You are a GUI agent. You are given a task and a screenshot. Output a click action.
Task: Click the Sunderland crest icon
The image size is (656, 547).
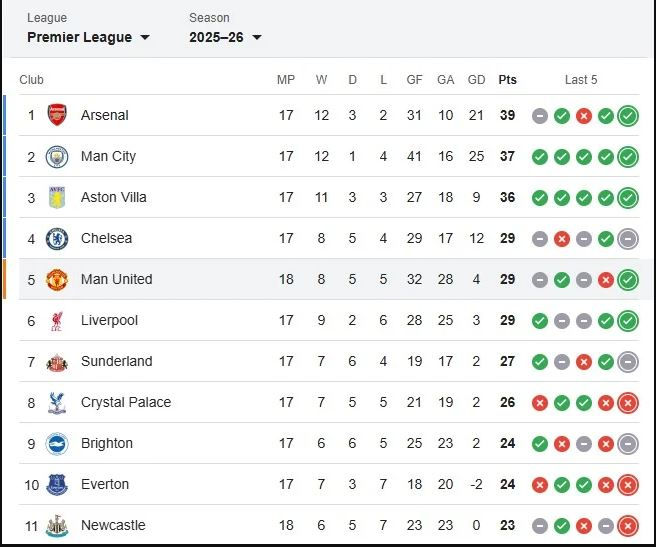point(57,361)
